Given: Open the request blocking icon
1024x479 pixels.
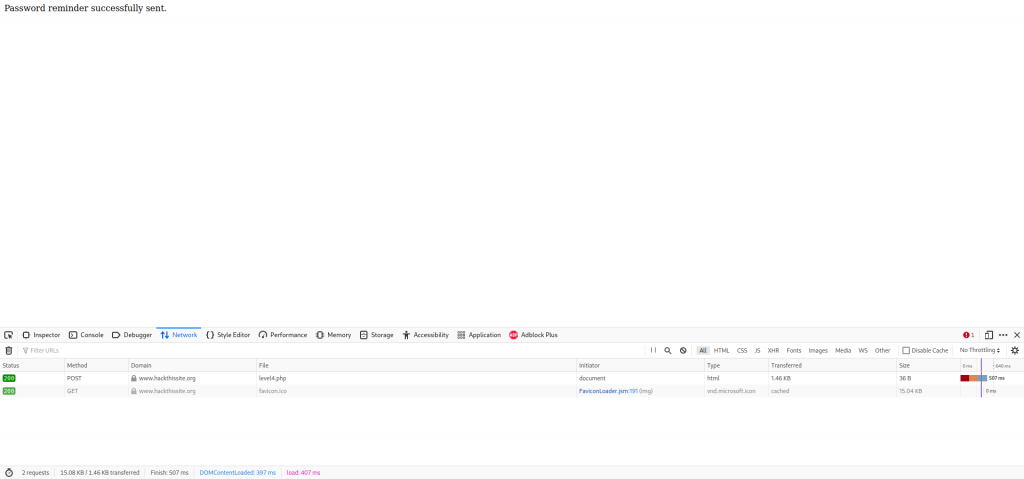Looking at the screenshot, I should coord(683,351).
